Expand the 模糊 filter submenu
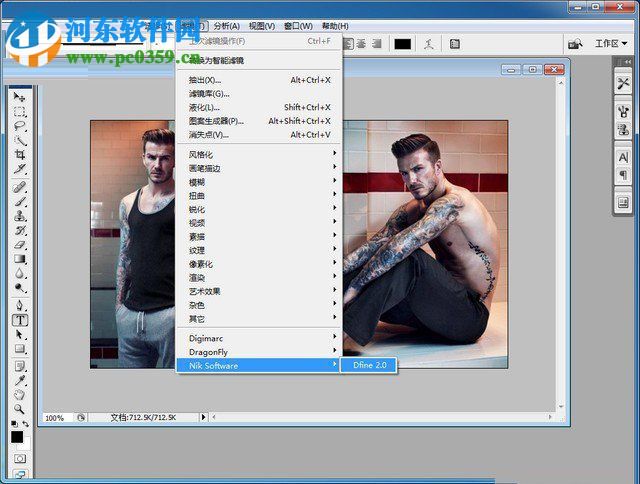 tap(259, 182)
